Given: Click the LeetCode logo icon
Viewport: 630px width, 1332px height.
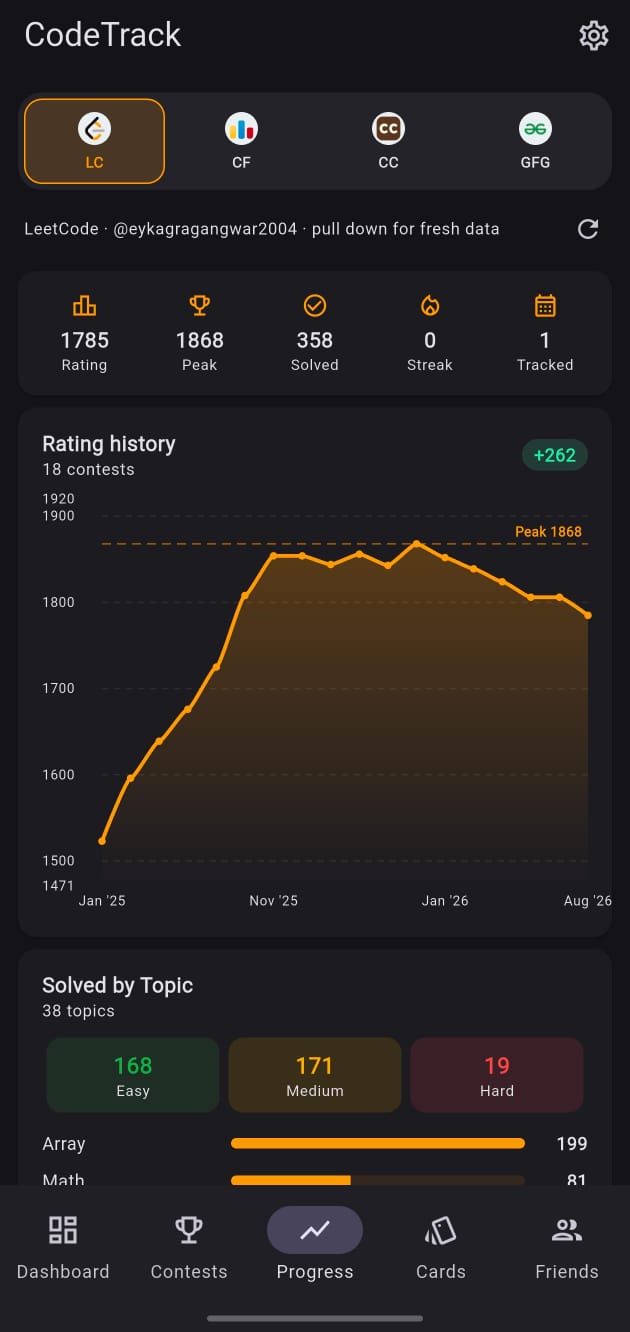Looking at the screenshot, I should (x=94, y=128).
